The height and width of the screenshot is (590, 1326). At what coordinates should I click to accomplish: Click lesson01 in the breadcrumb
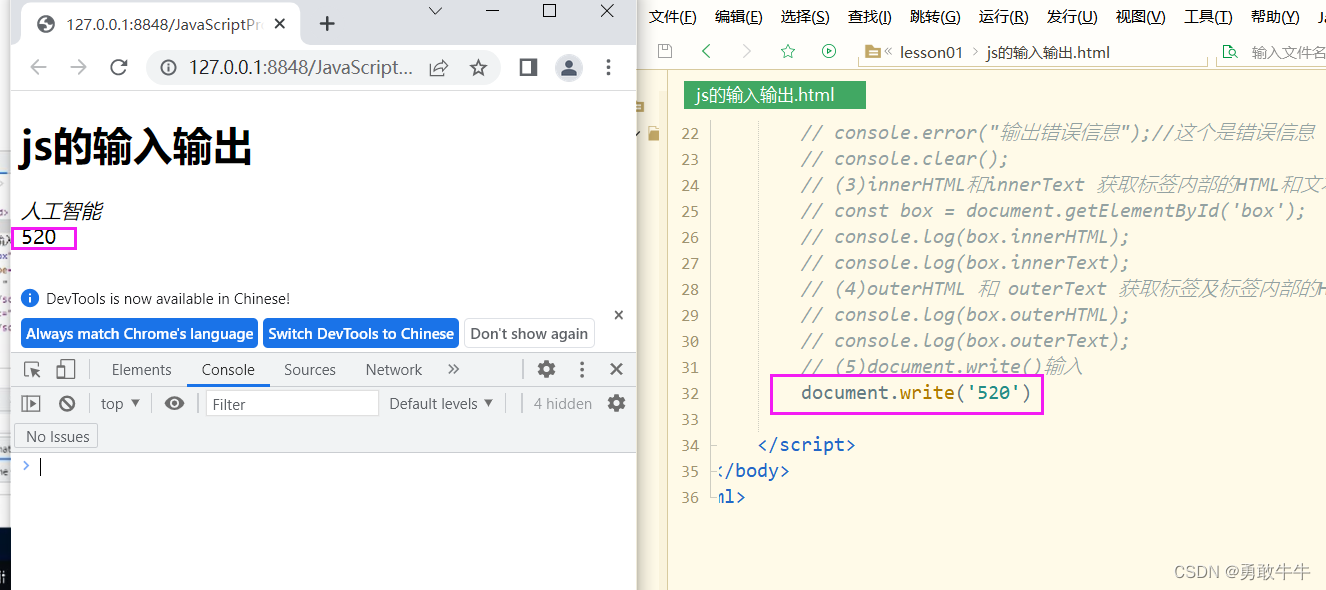coord(931,52)
